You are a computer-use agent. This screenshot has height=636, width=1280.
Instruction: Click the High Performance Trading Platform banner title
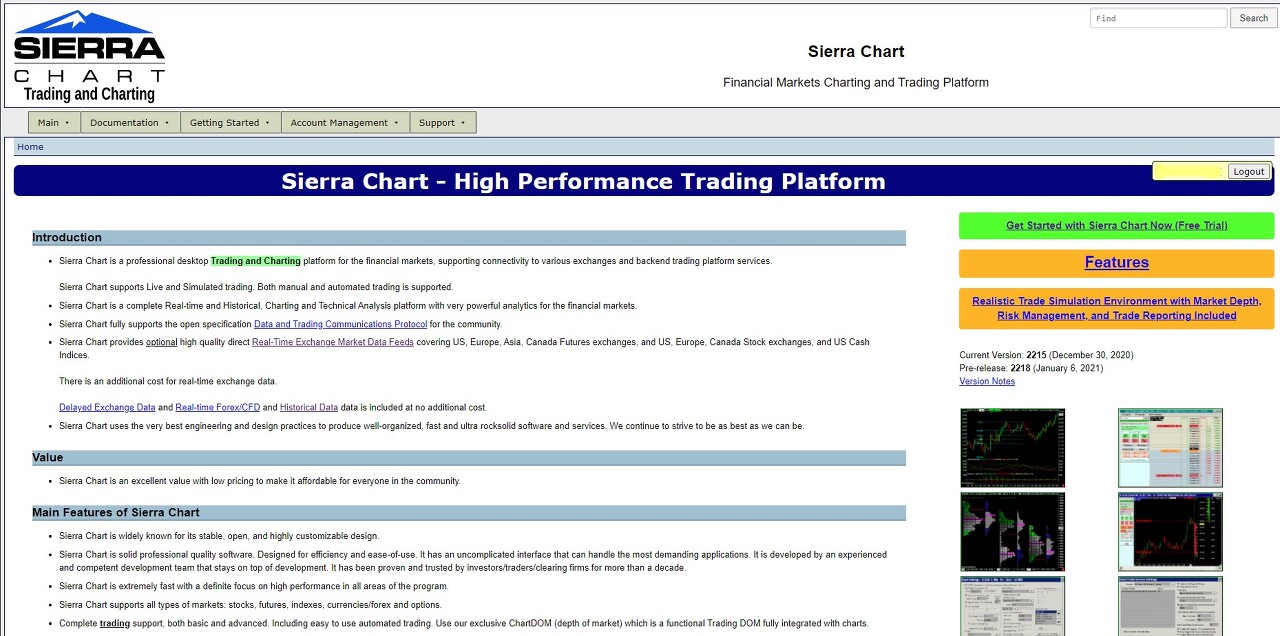pyautogui.click(x=583, y=181)
